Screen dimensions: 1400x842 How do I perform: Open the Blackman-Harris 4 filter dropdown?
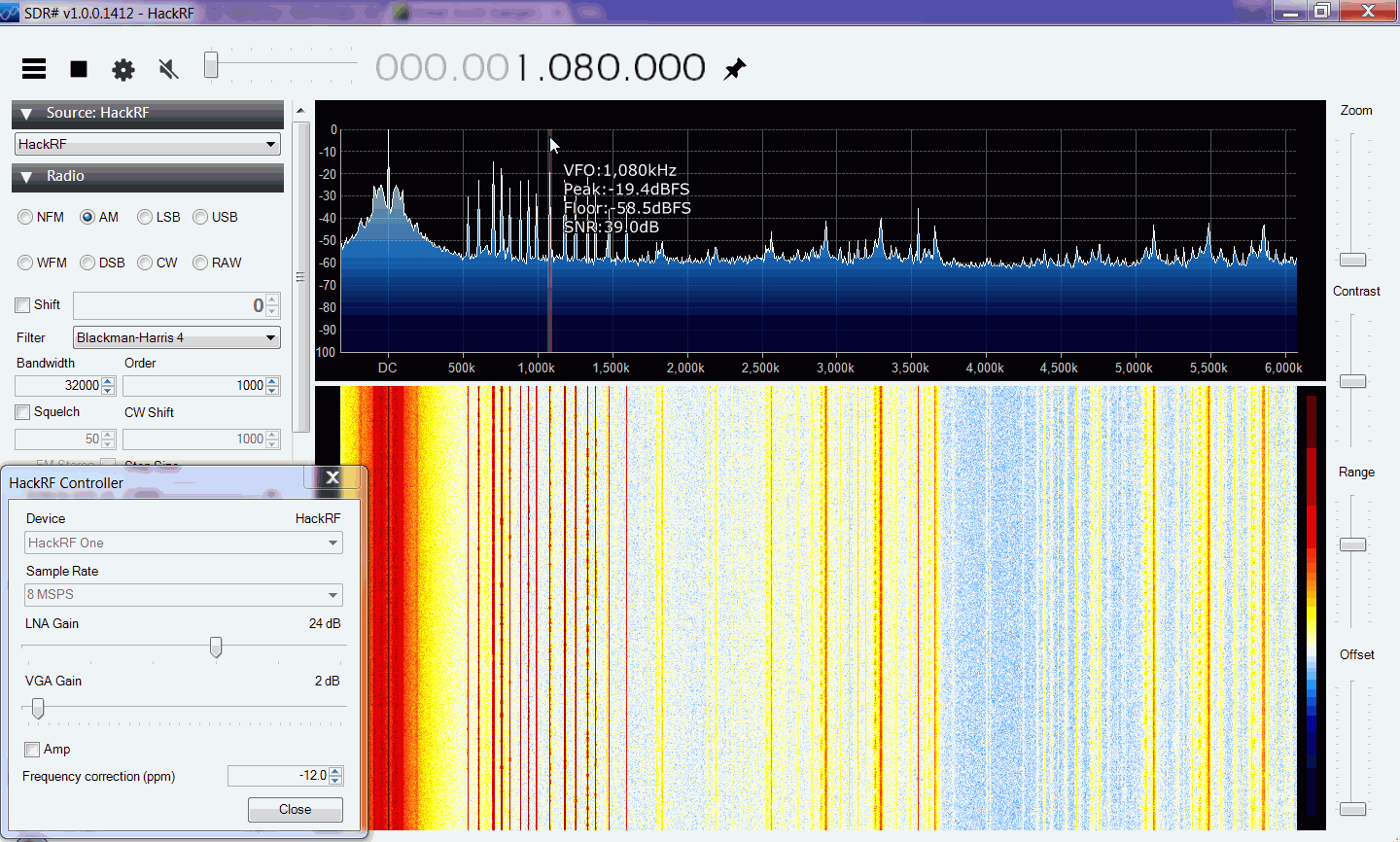pos(177,337)
